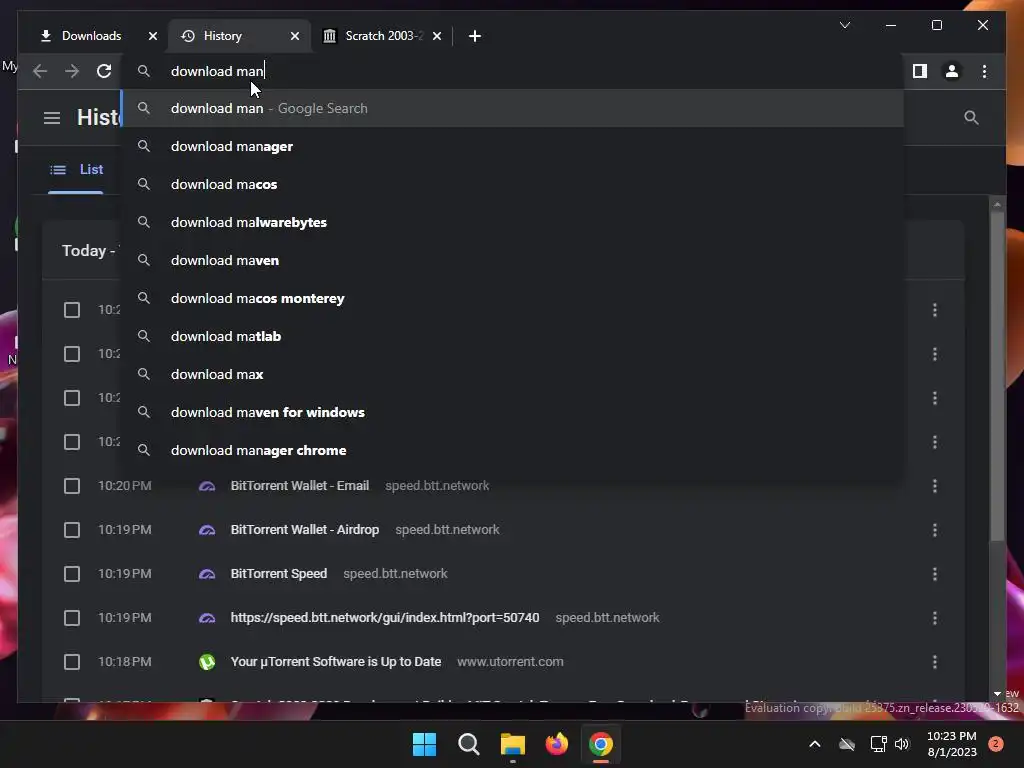The image size is (1024, 768).
Task: Open BitTorrent Speed history link
Action: (x=279, y=573)
